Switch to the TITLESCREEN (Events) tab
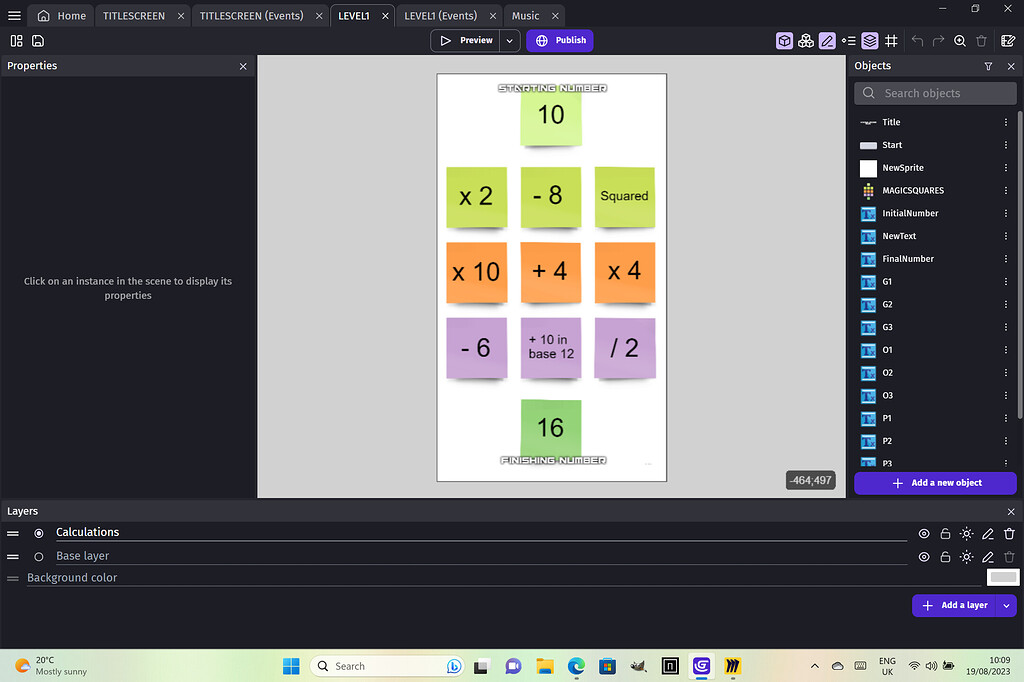The width and height of the screenshot is (1024, 682). (252, 15)
